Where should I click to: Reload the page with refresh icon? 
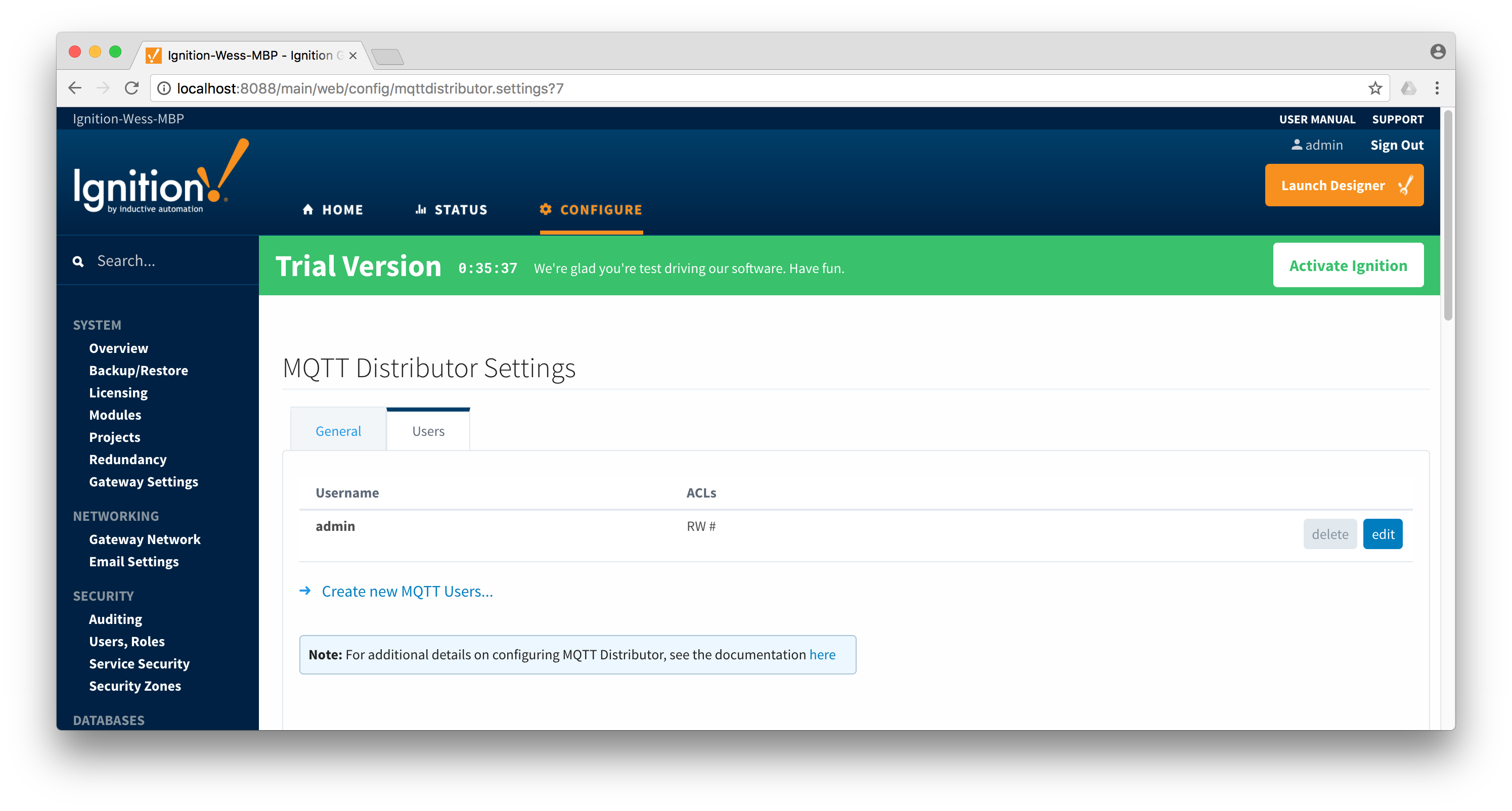click(131, 88)
